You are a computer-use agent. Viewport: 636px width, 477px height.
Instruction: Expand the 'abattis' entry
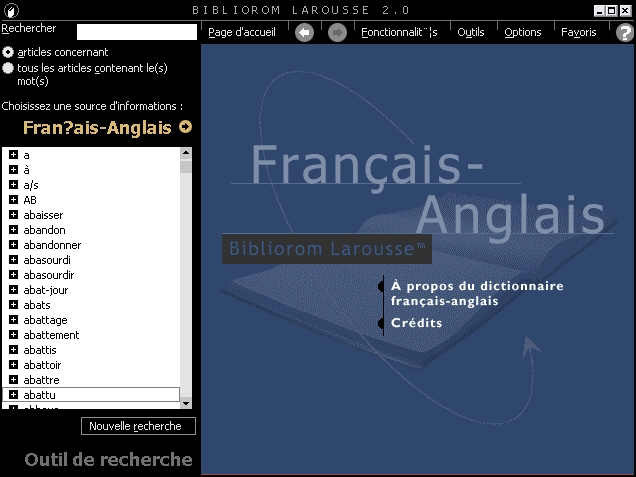coord(13,350)
